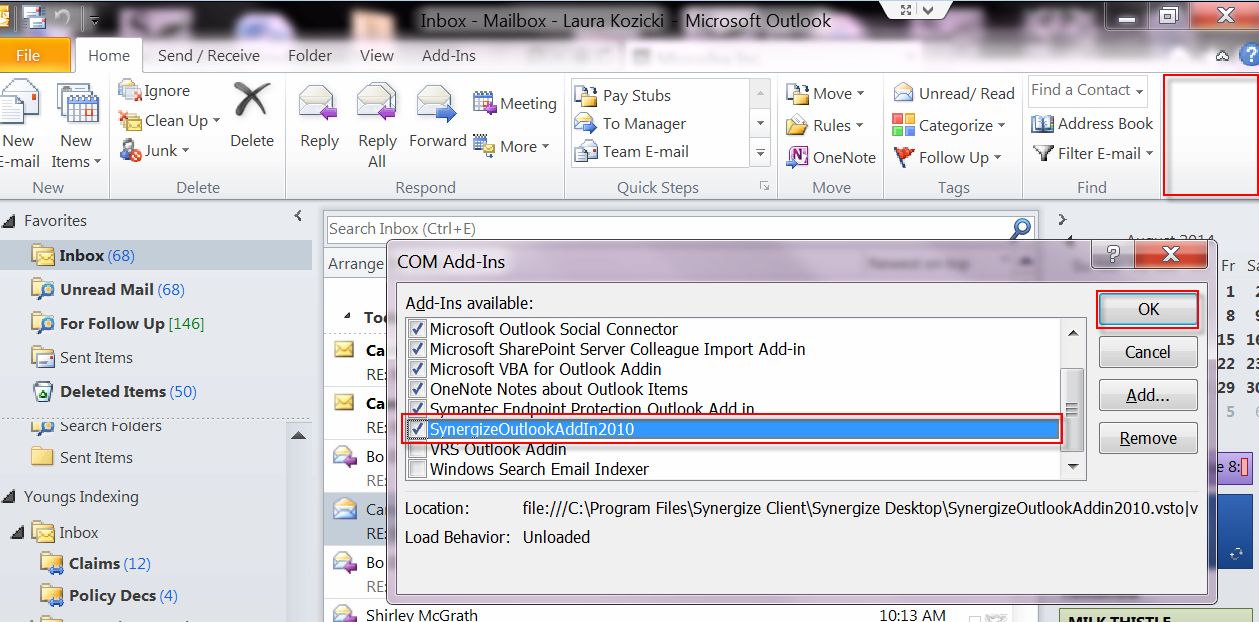Minimize the folder pane with the chevron

[x=297, y=216]
